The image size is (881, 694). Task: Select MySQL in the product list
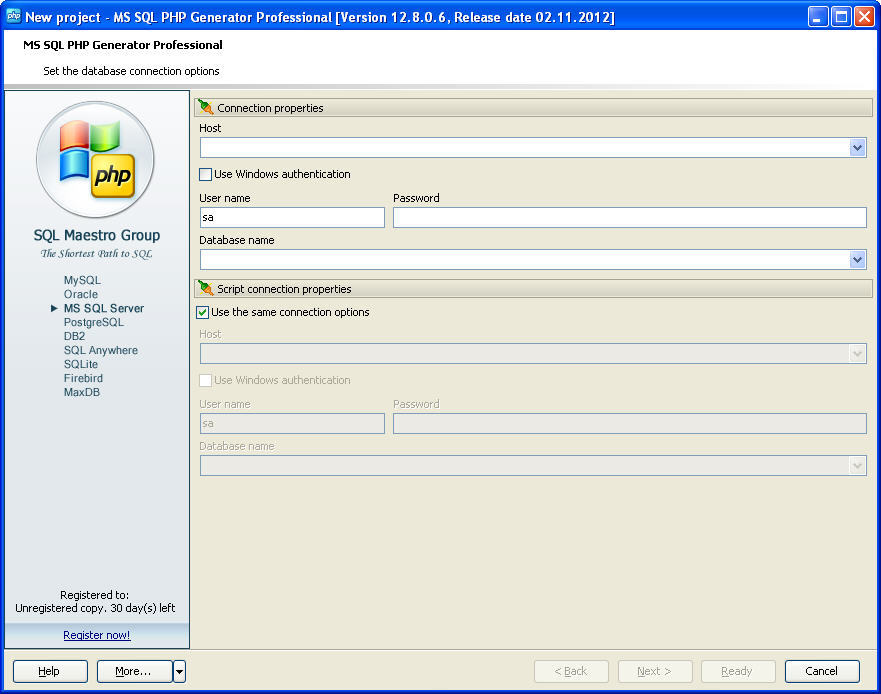pyautogui.click(x=82, y=280)
